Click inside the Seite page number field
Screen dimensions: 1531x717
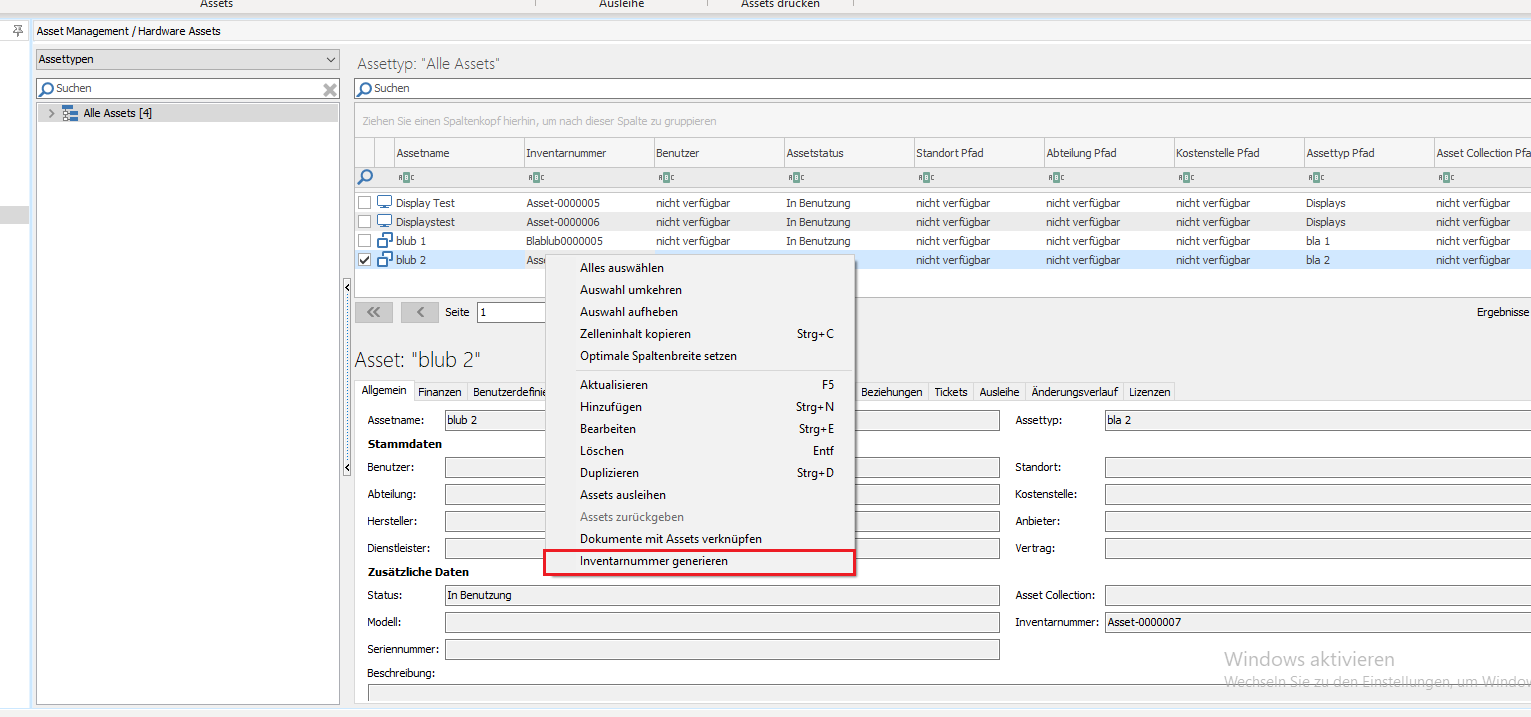tap(511, 312)
